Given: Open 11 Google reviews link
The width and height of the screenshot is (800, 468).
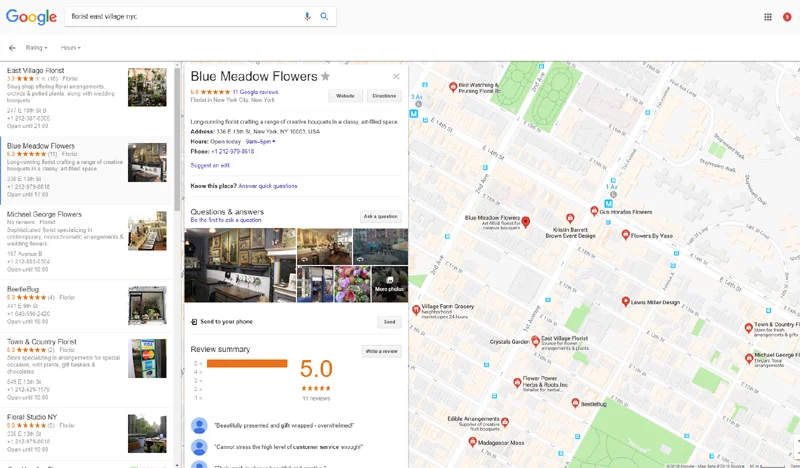Looking at the screenshot, I should pos(255,92).
